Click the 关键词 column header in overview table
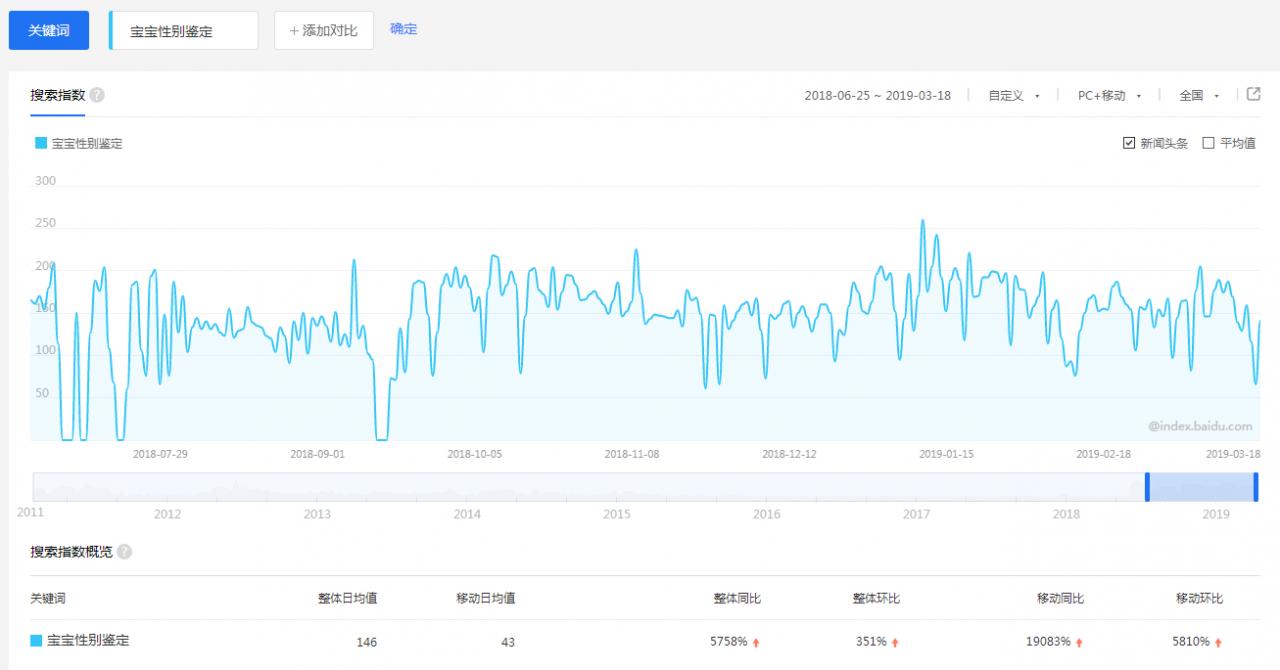The width and height of the screenshot is (1280, 670). [x=48, y=598]
